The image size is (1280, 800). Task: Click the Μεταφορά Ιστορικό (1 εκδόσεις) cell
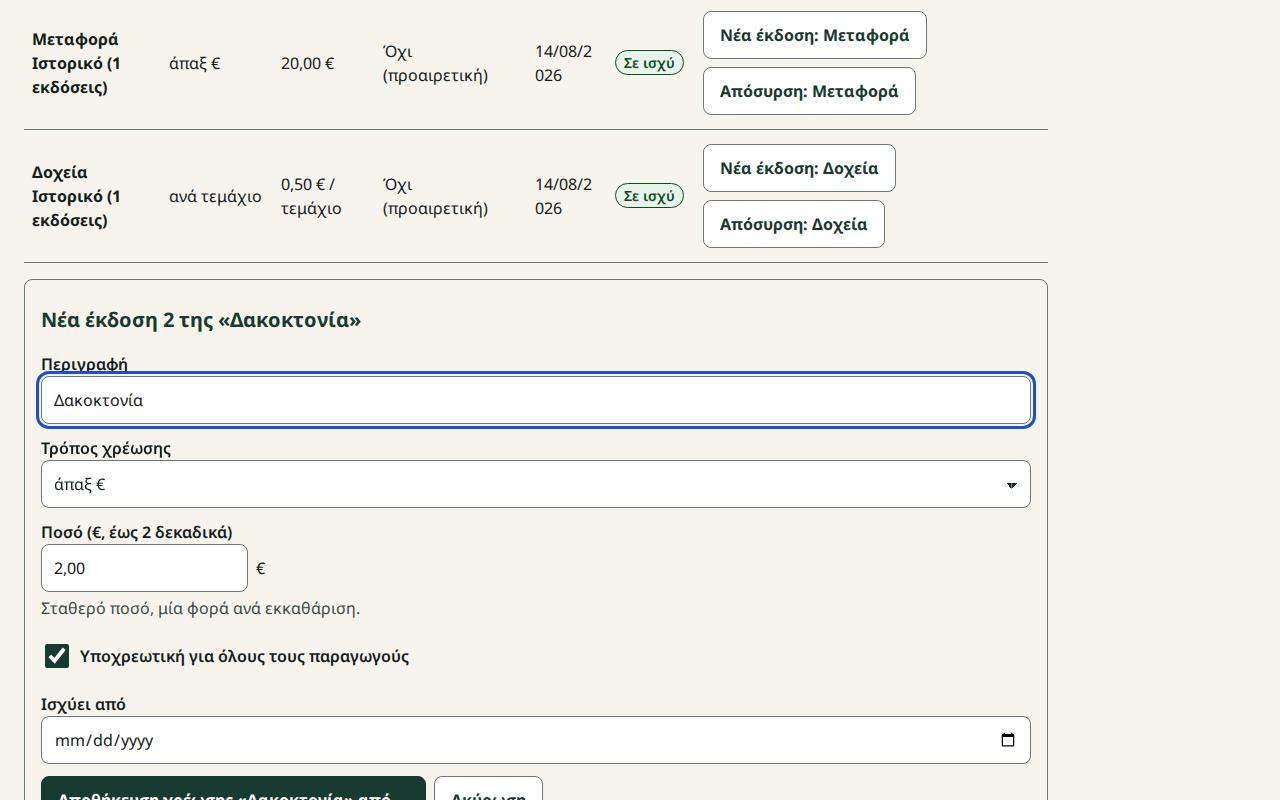point(76,63)
